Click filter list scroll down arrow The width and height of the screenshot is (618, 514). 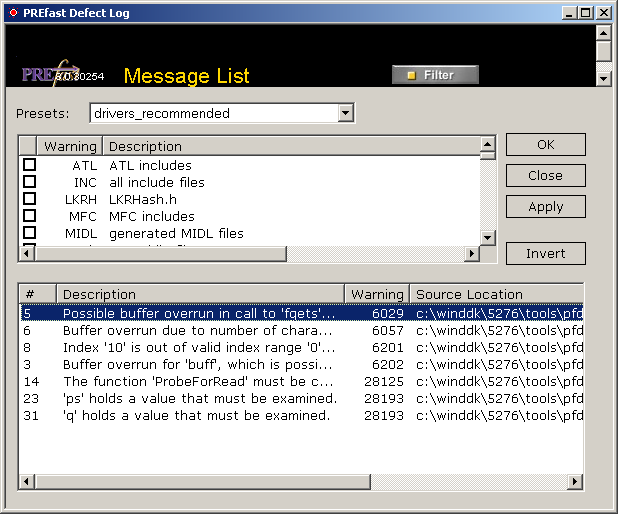[488, 238]
